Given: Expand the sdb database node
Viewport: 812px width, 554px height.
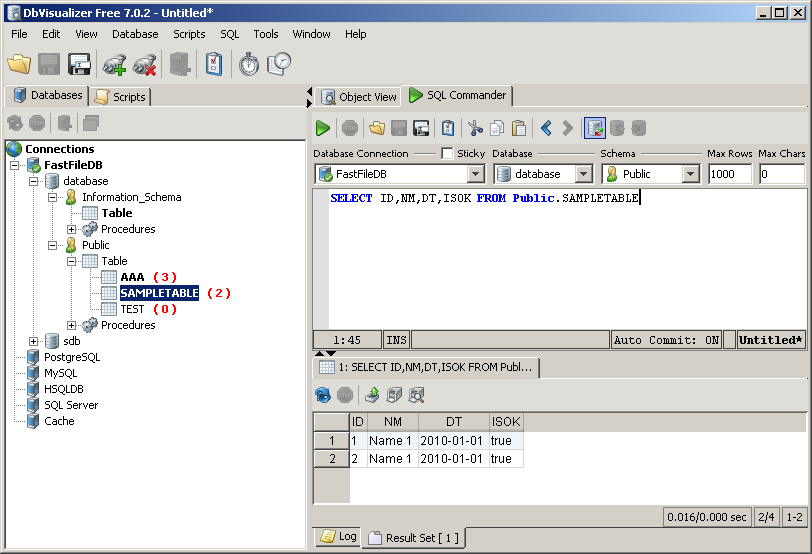Looking at the screenshot, I should click(34, 341).
